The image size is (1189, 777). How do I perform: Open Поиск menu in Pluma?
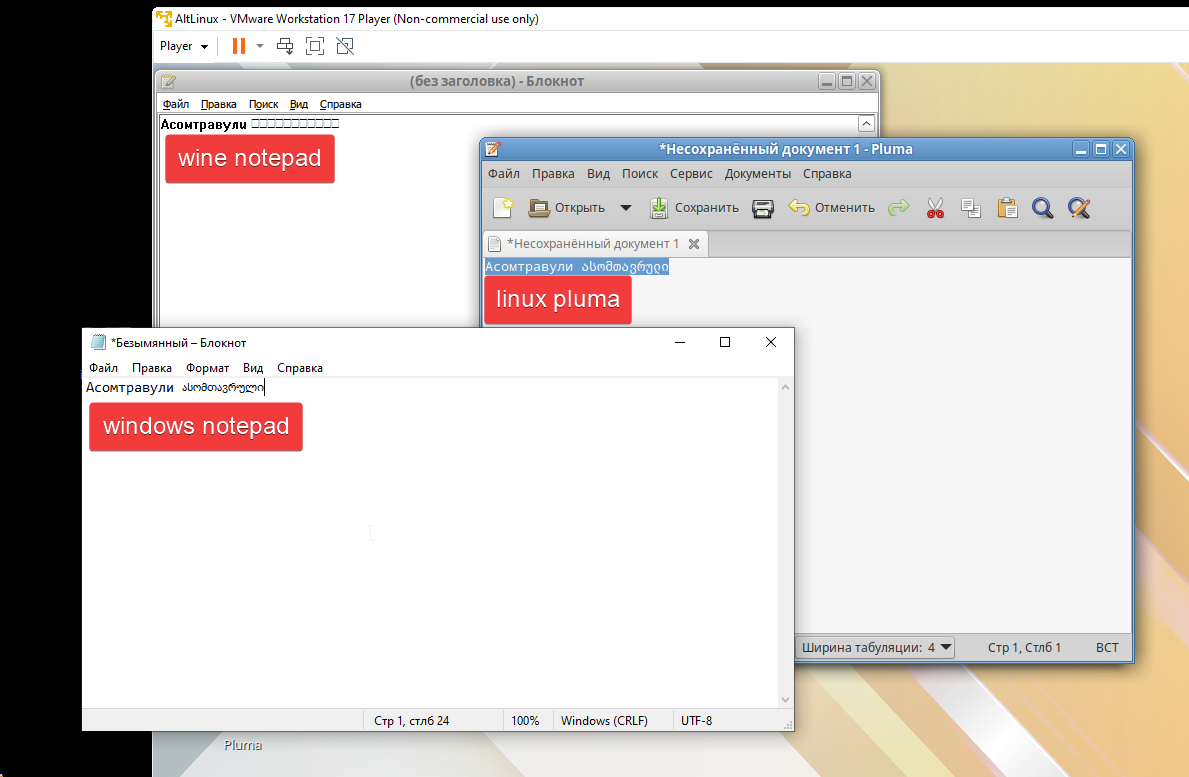[640, 174]
